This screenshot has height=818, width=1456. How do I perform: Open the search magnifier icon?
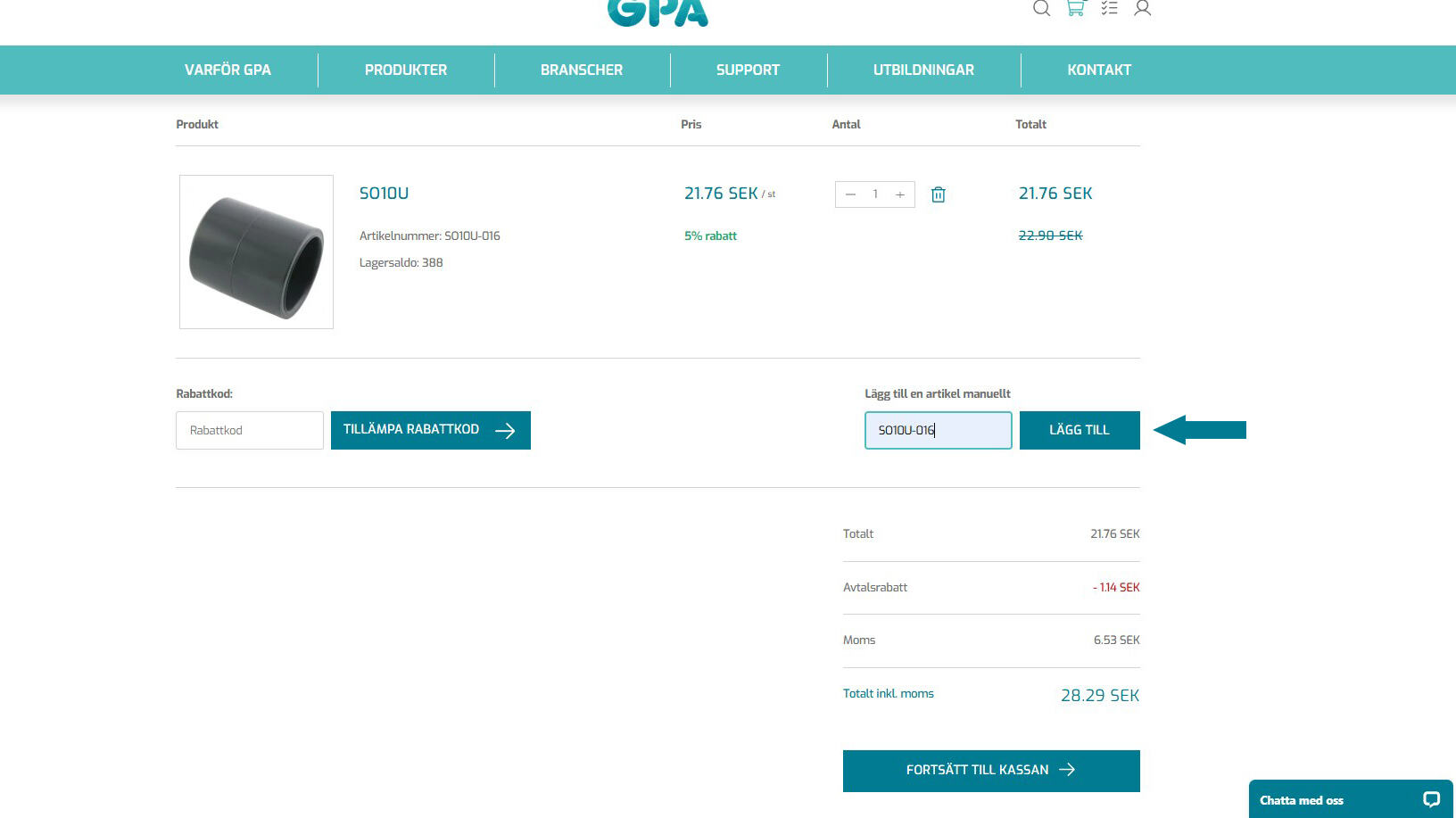click(x=1041, y=9)
